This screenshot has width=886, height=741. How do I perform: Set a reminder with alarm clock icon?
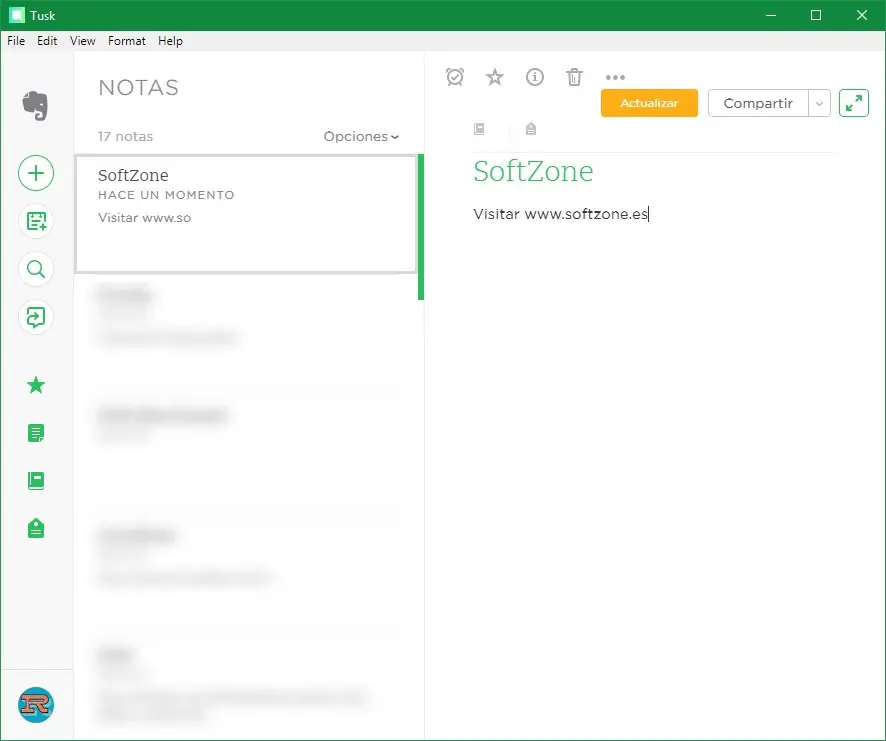[x=455, y=77]
